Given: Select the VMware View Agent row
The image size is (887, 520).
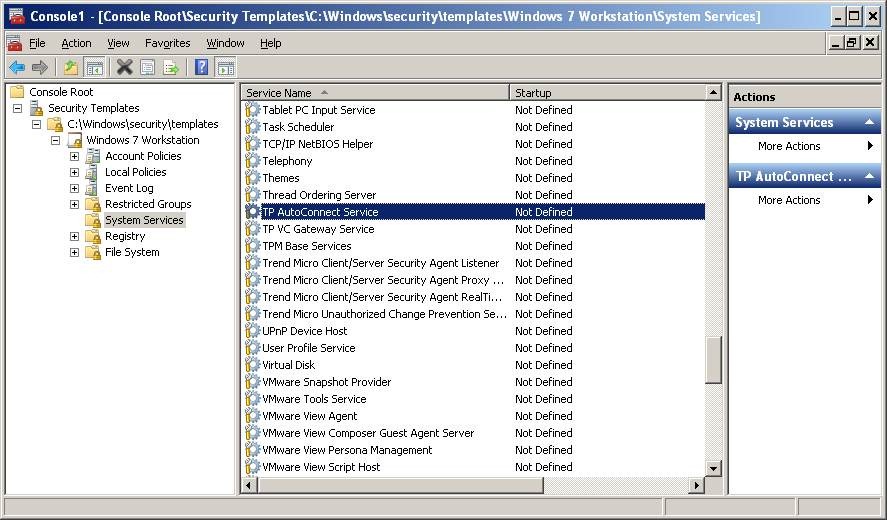Looking at the screenshot, I should click(474, 416).
